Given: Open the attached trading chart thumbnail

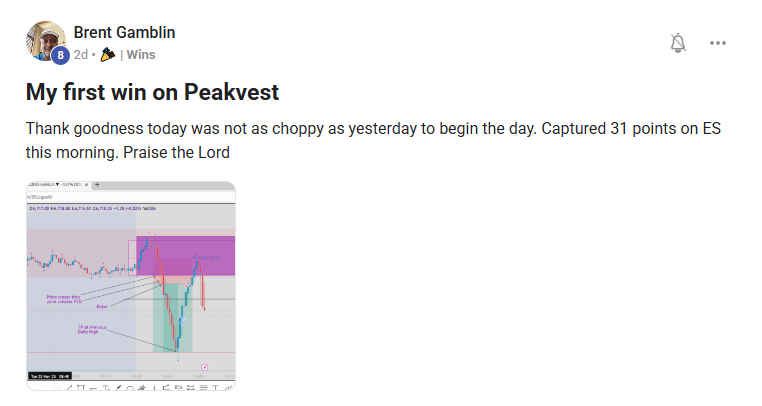Looking at the screenshot, I should click(x=131, y=285).
